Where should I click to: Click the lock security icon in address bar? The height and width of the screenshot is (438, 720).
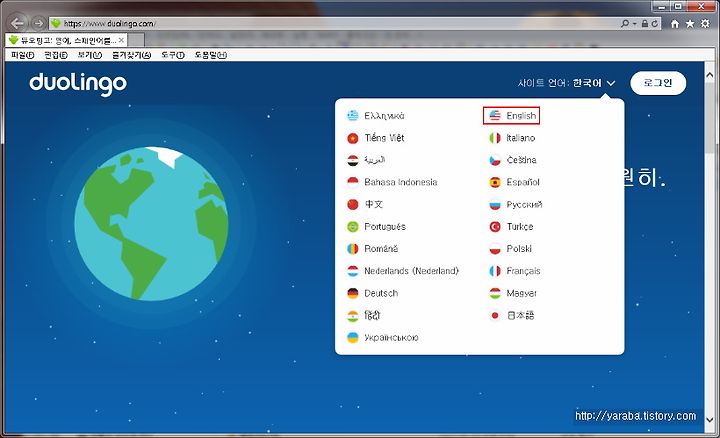(645, 23)
